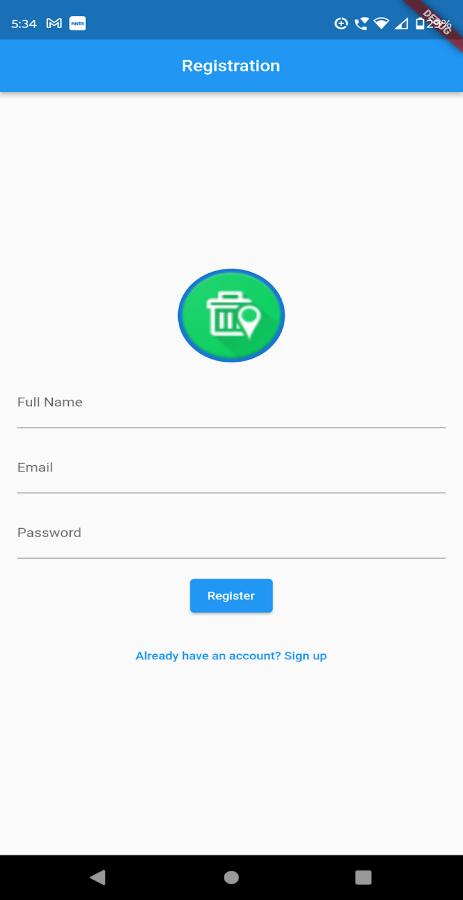Tap the Wi-Fi calling phone icon
463x900 pixels.
[x=361, y=24]
